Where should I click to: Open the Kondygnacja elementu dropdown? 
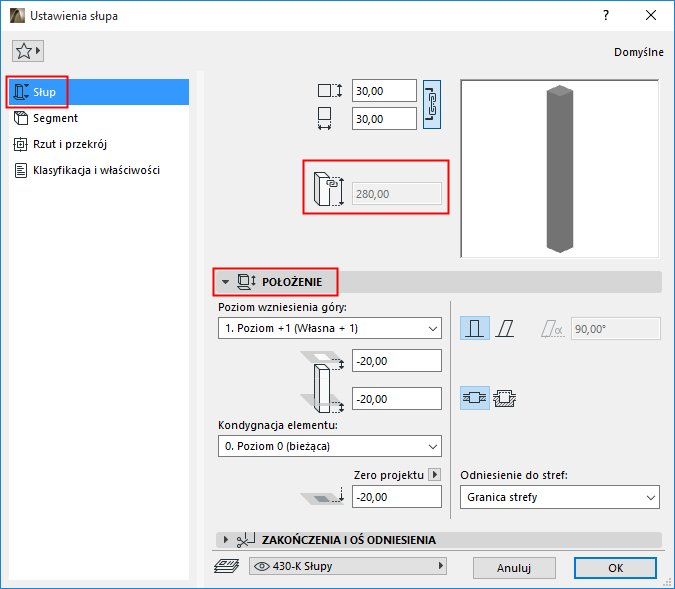click(330, 446)
